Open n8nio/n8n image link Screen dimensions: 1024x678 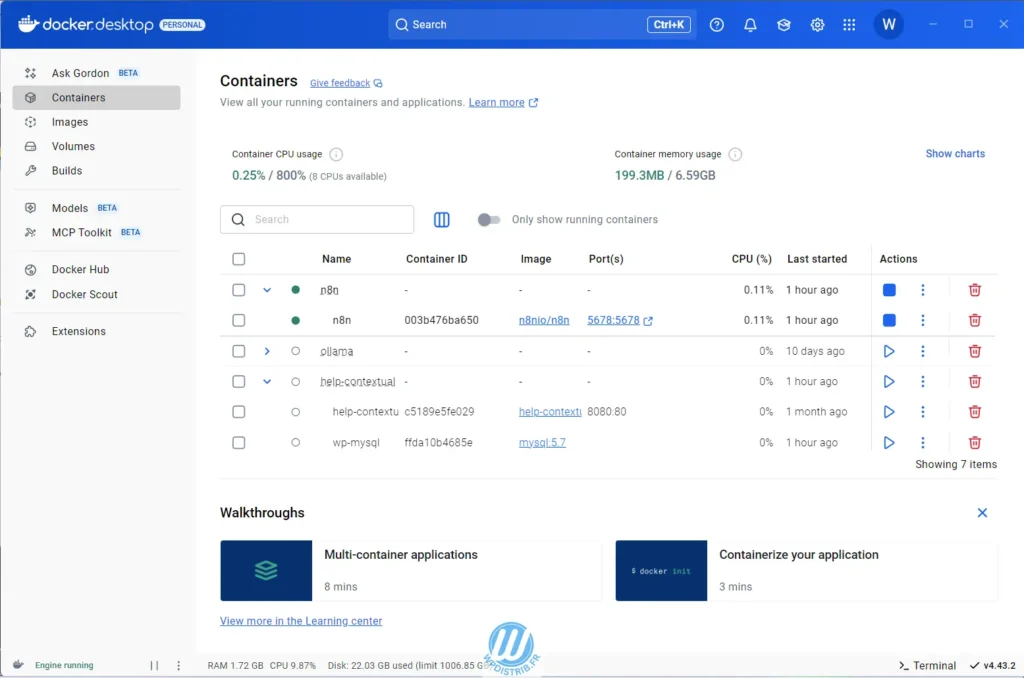pyautogui.click(x=544, y=320)
